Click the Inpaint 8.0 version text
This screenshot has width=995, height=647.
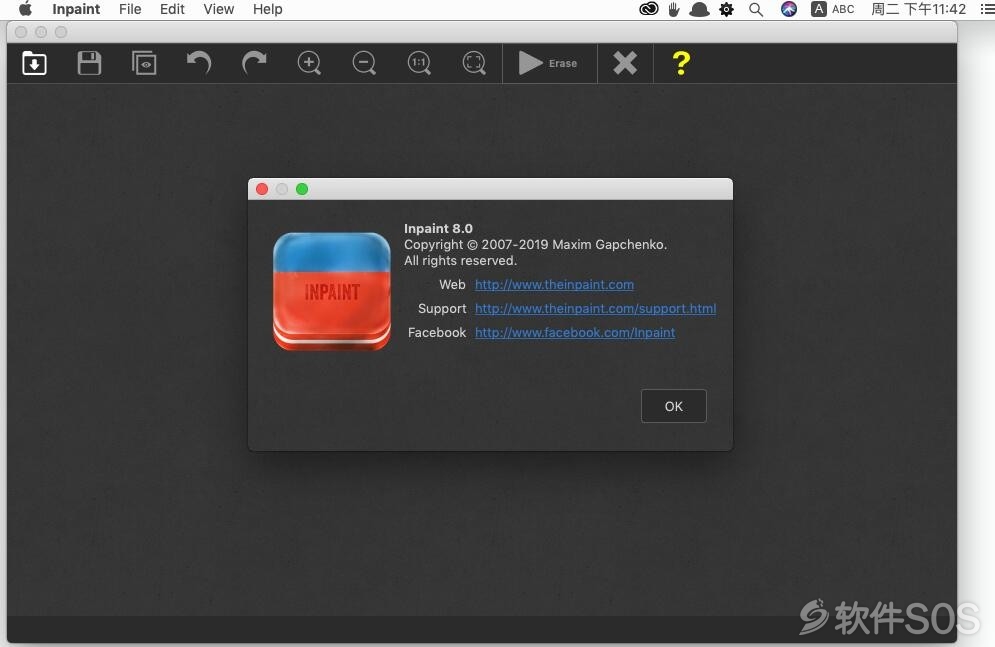click(438, 228)
